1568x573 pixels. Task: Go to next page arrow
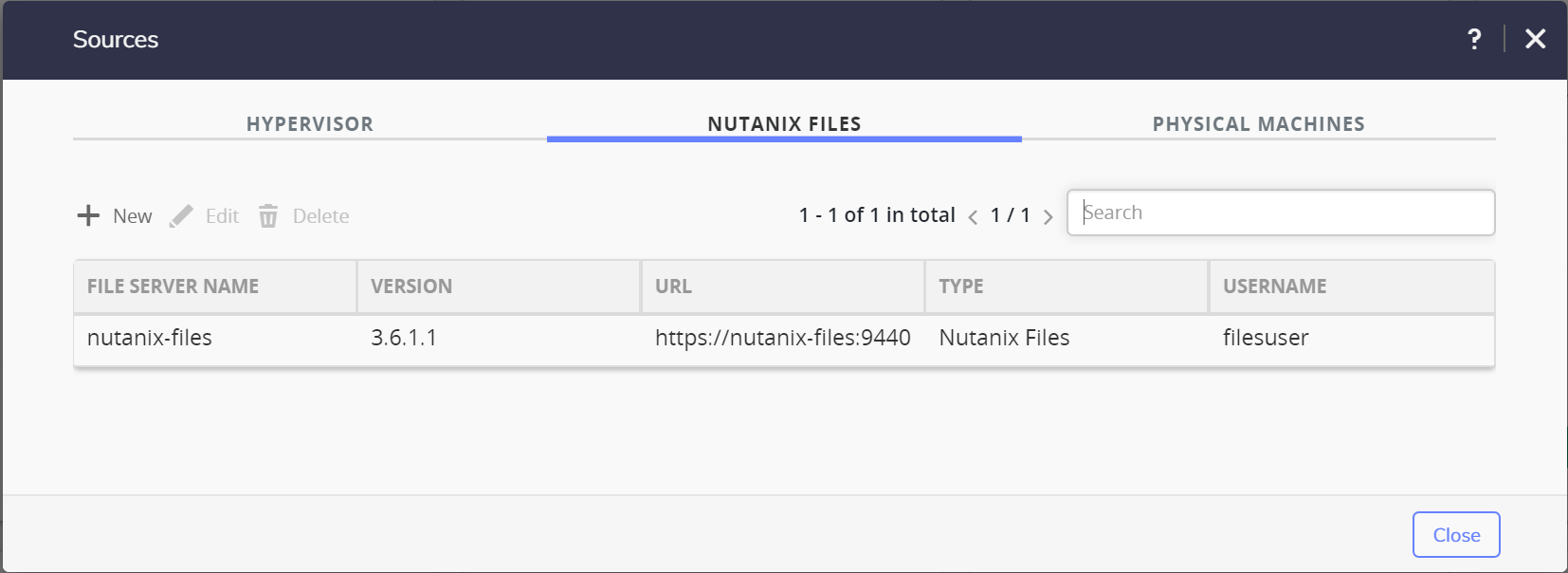pyautogui.click(x=1048, y=217)
